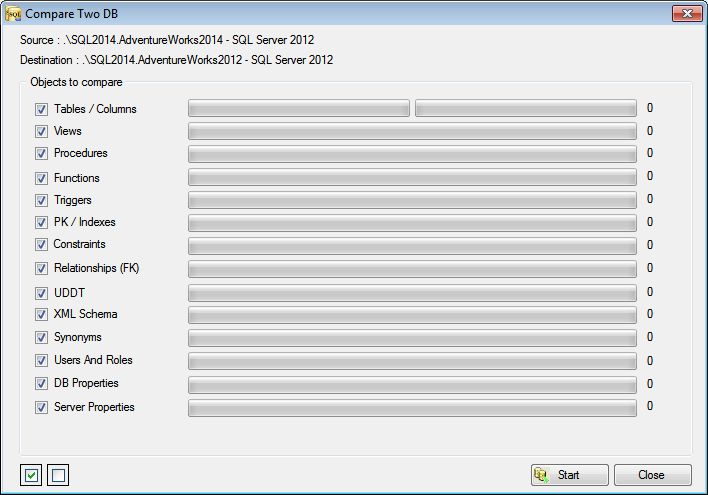Toggle Server Properties checkbox
708x495 pixels.
(41, 407)
